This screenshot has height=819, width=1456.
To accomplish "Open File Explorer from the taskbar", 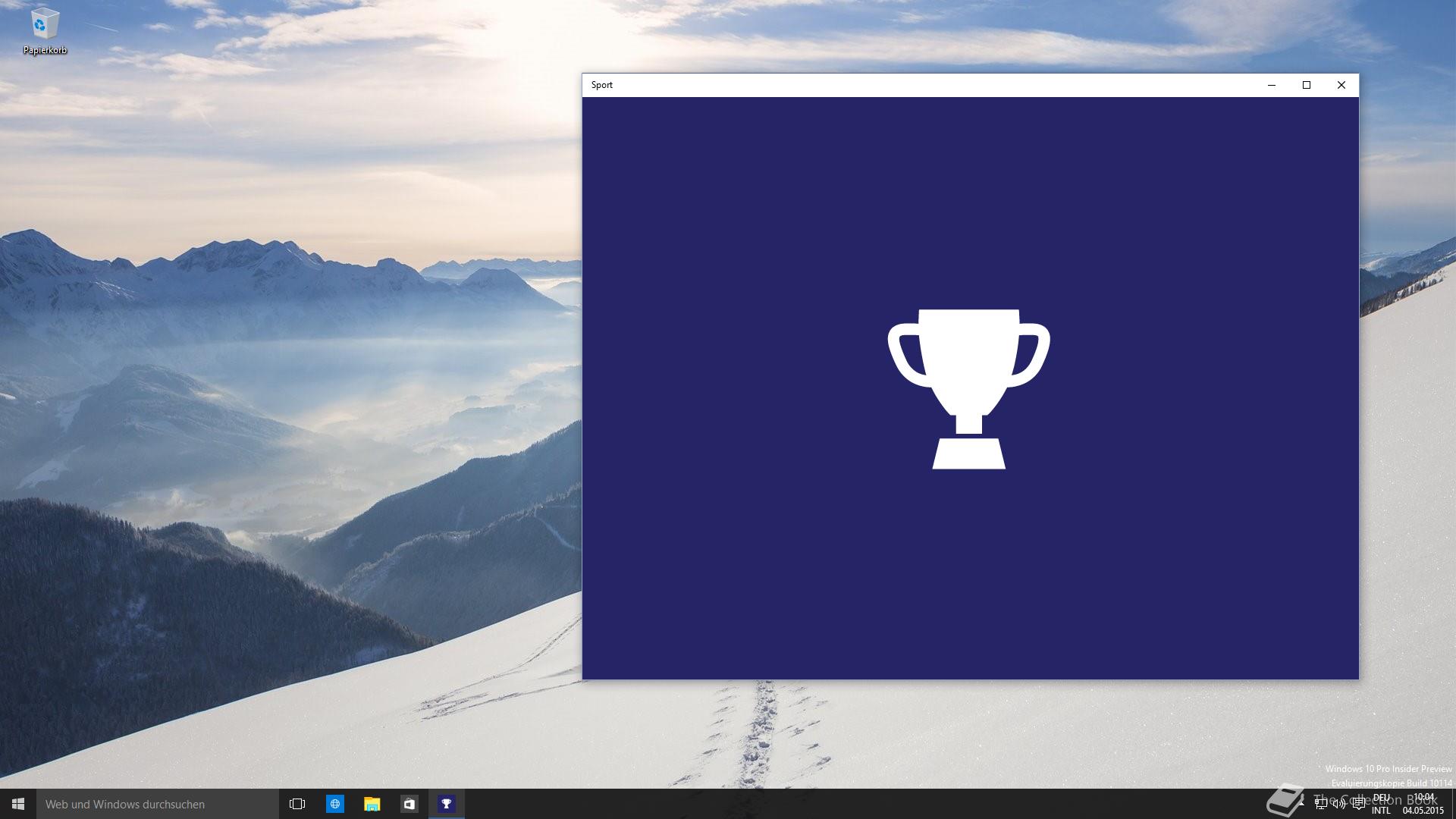I will 372,804.
